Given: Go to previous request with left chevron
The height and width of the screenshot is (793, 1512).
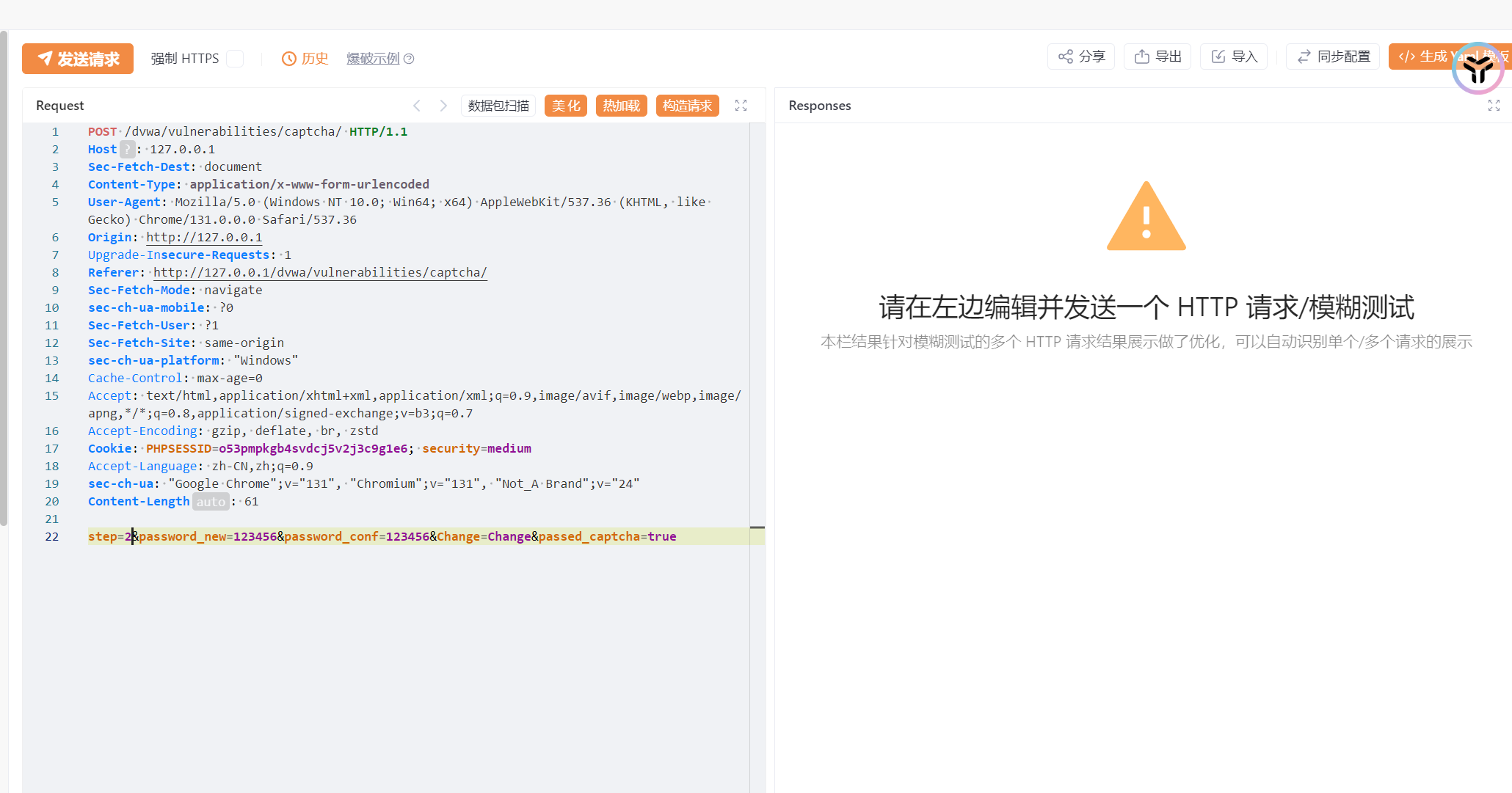Looking at the screenshot, I should point(417,106).
